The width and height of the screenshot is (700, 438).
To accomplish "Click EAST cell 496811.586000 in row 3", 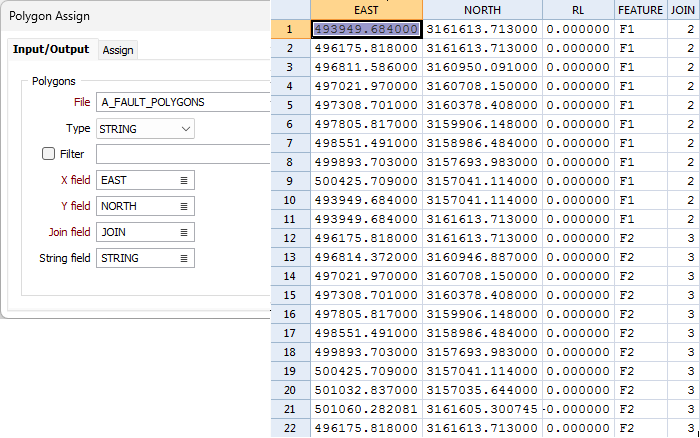I will pos(367,67).
